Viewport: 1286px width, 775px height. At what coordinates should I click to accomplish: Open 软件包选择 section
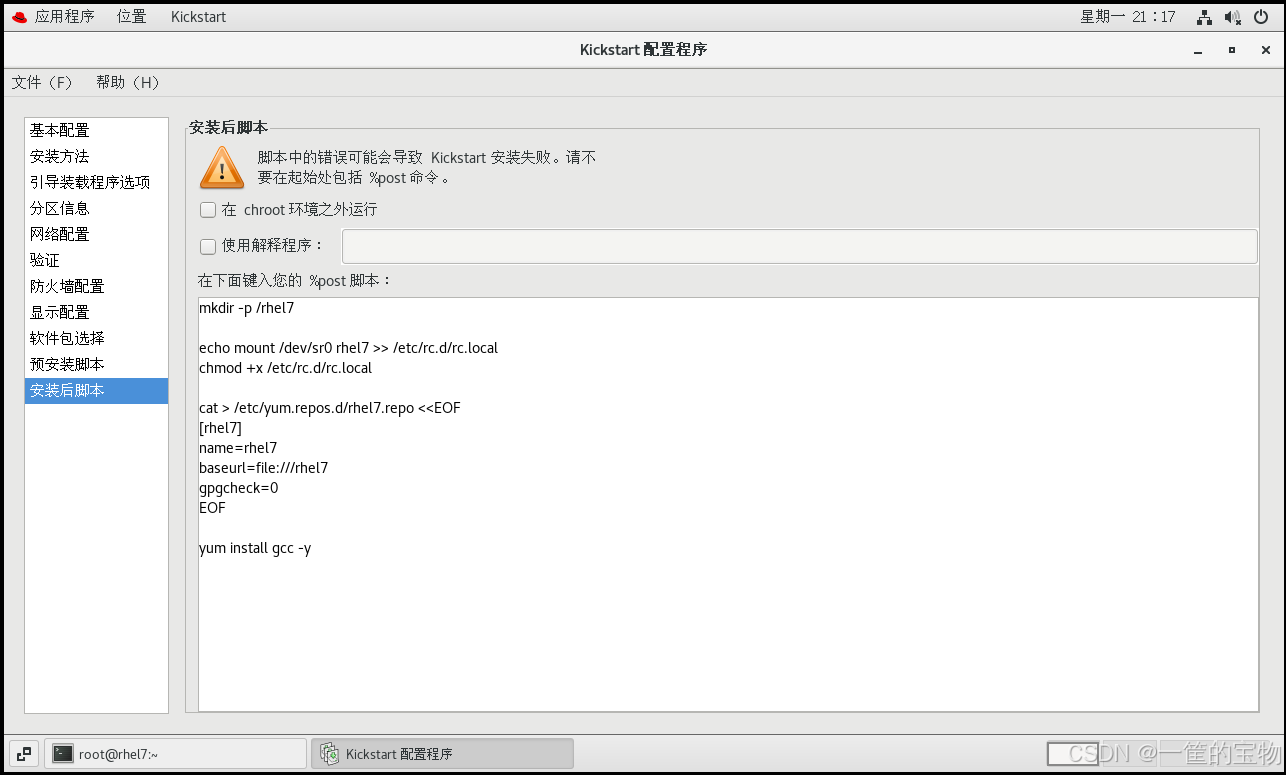(96, 338)
